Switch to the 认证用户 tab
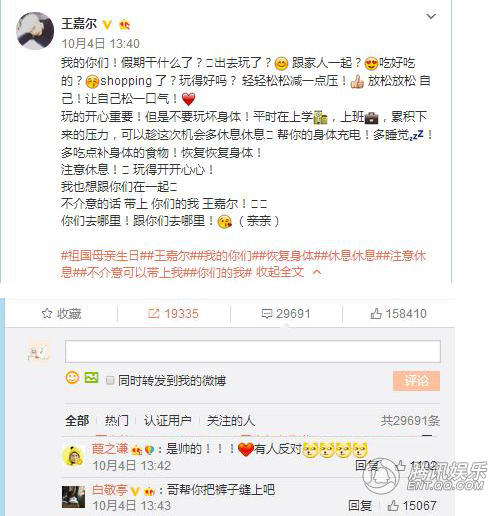Viewport: 500px width, 516px height. point(167,421)
